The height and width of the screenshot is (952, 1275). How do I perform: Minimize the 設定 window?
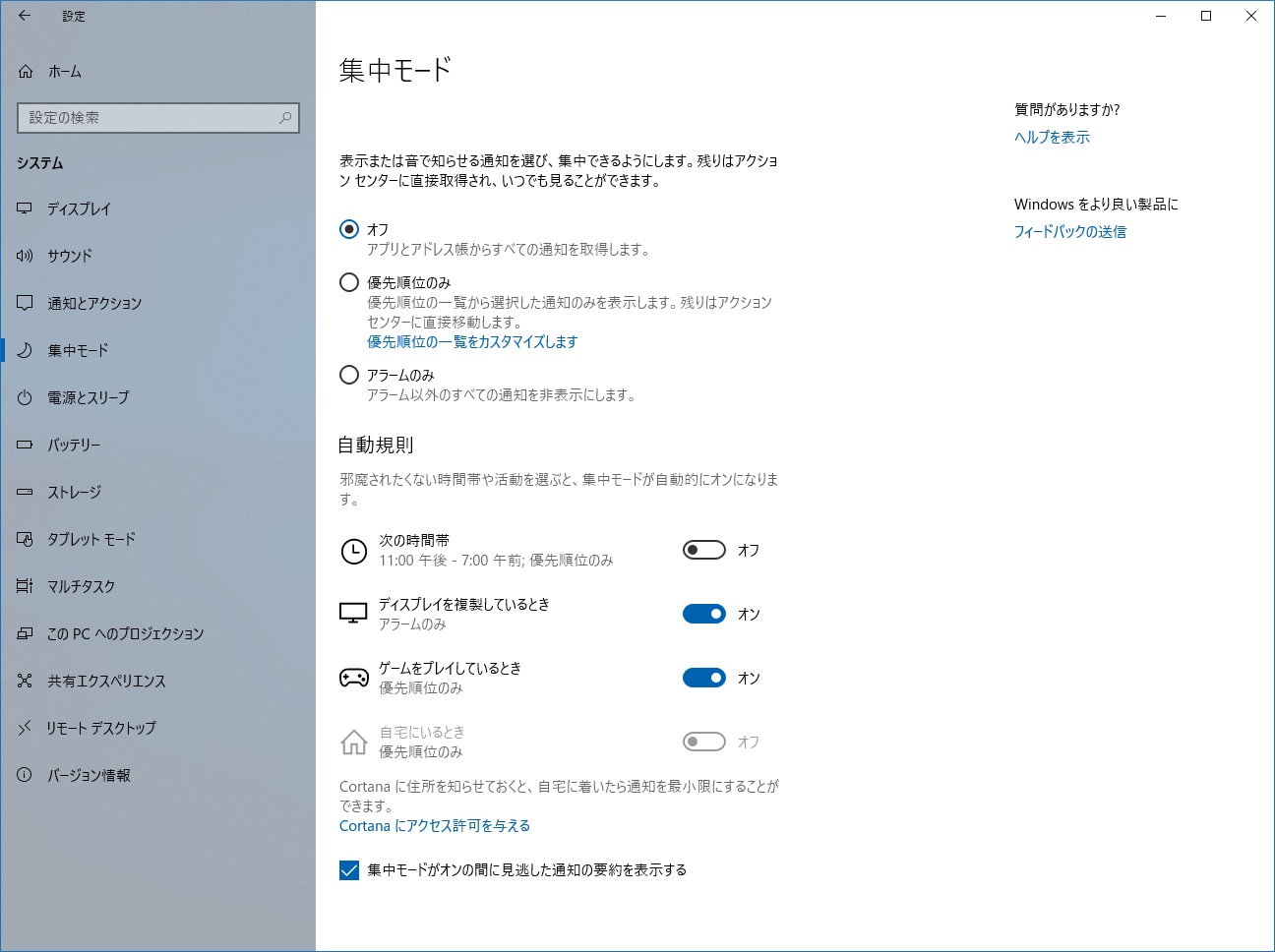1161,16
